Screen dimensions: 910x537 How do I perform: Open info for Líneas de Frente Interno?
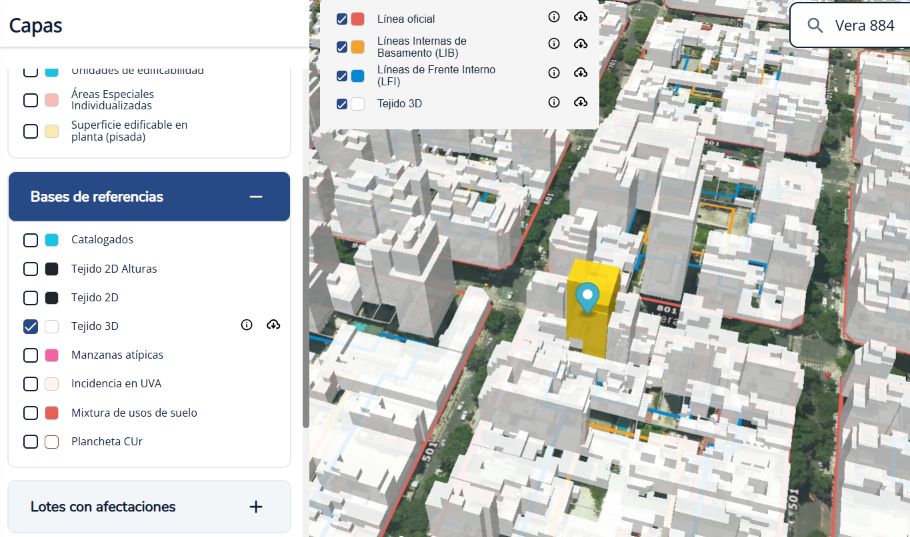[x=554, y=73]
